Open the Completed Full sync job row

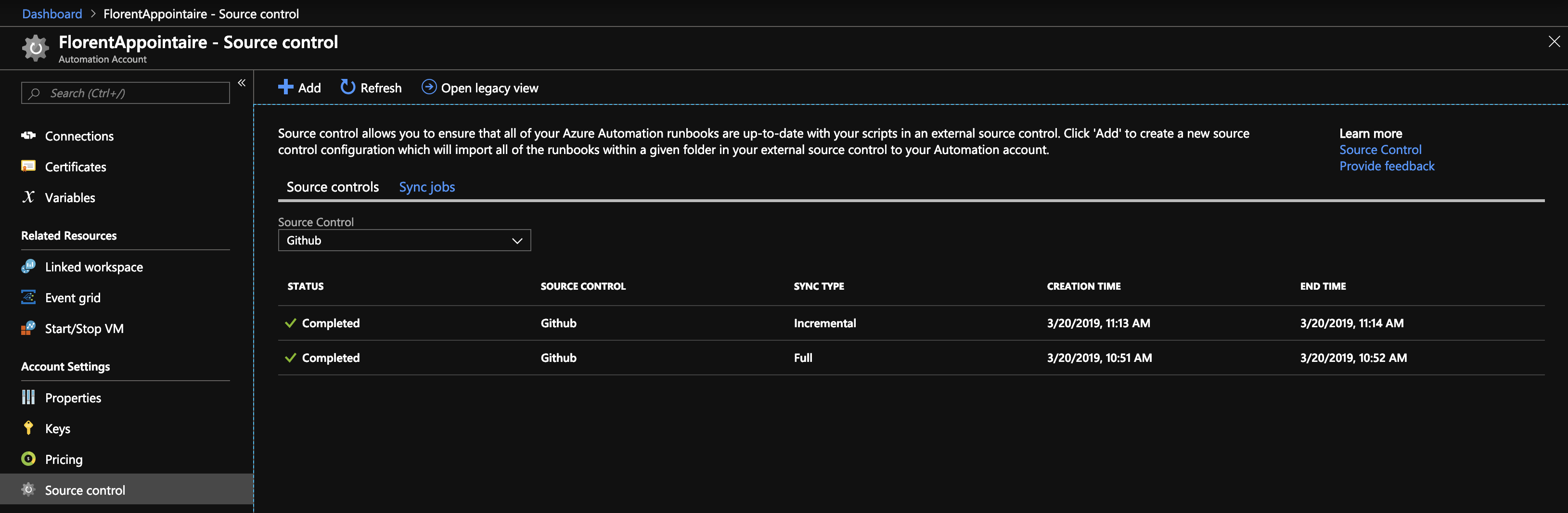911,358
